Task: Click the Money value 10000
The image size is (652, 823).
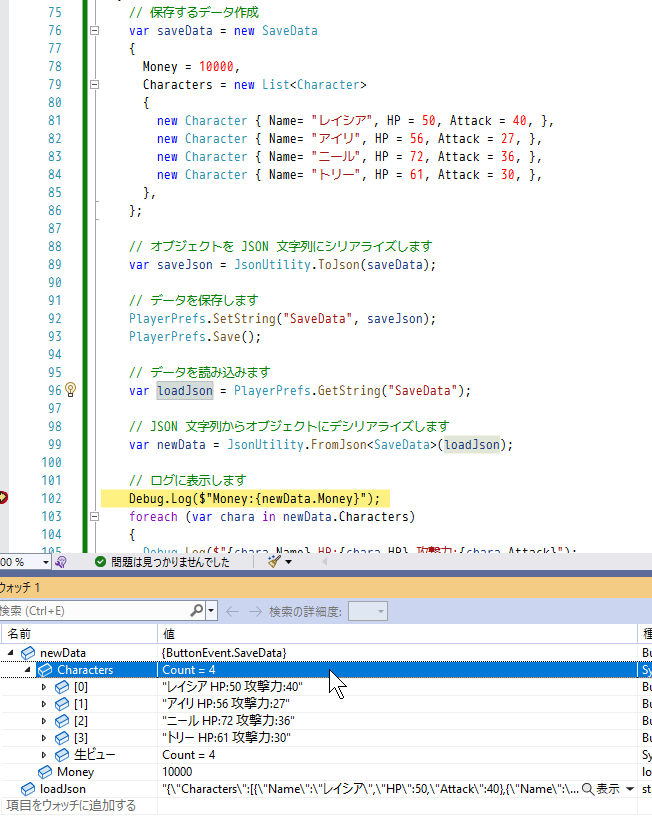Action: coord(177,772)
